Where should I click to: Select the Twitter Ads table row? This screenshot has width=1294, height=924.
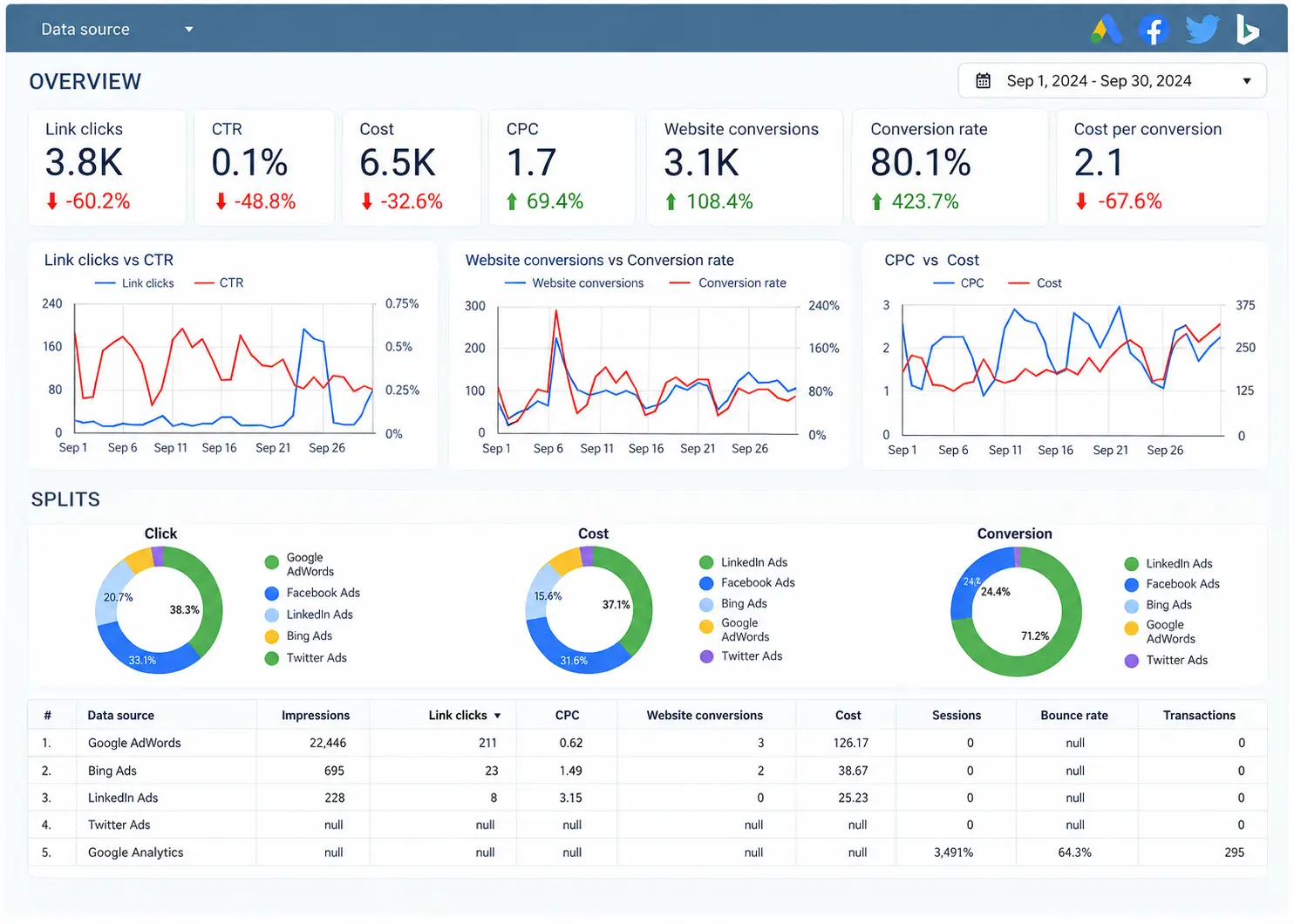(647, 825)
